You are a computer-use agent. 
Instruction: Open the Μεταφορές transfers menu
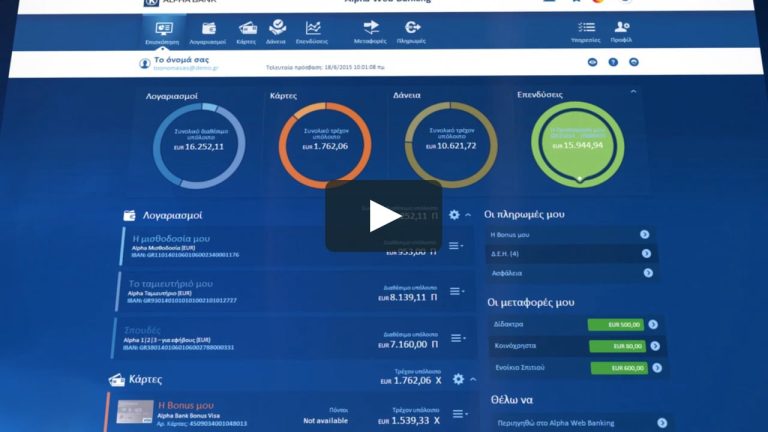tap(370, 32)
